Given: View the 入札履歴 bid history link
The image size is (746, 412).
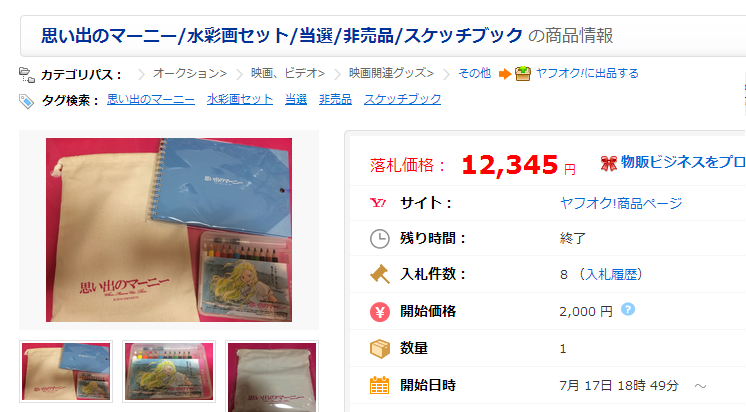Looking at the screenshot, I should coord(611,275).
